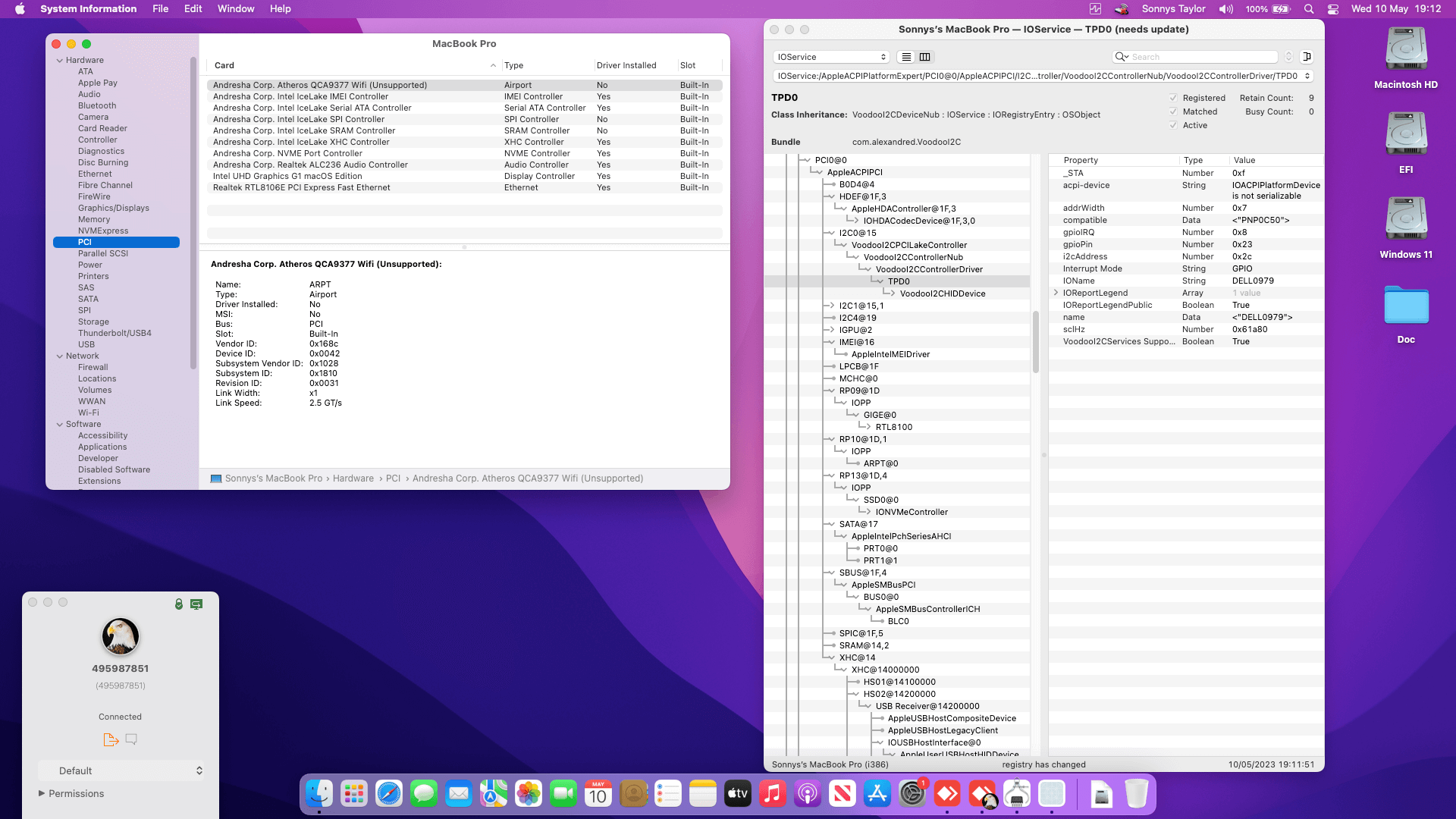
Task: Click the file transfer icon in AnyDesk
Action: [111, 739]
